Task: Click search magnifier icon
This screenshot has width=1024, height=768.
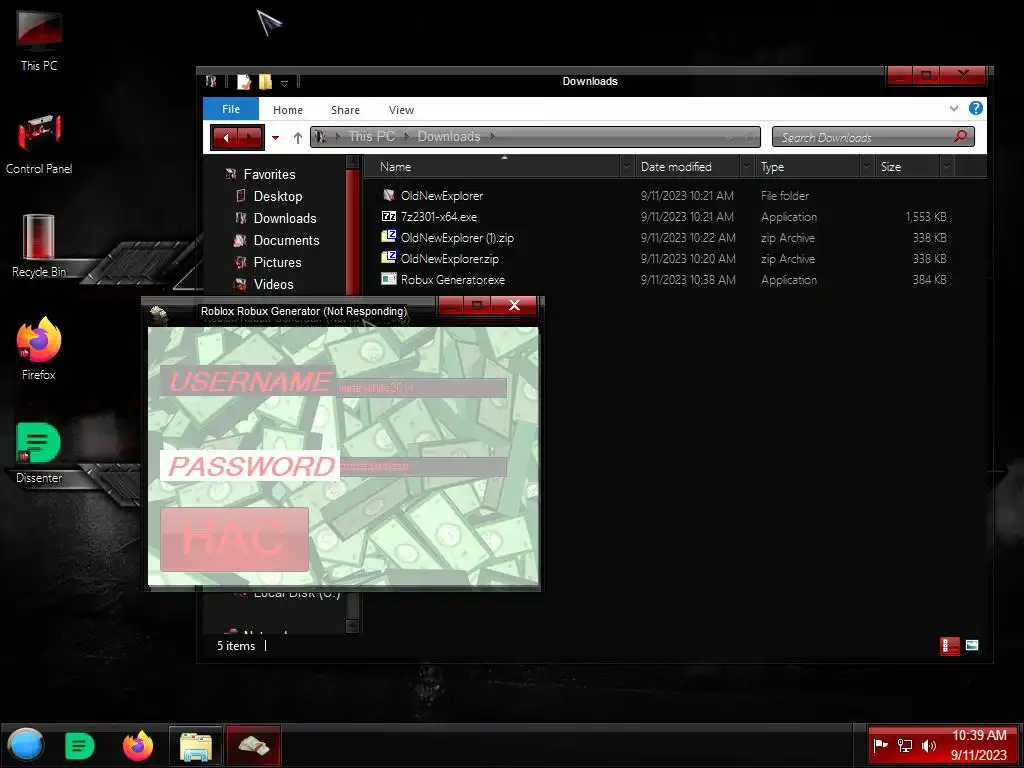Action: click(960, 136)
